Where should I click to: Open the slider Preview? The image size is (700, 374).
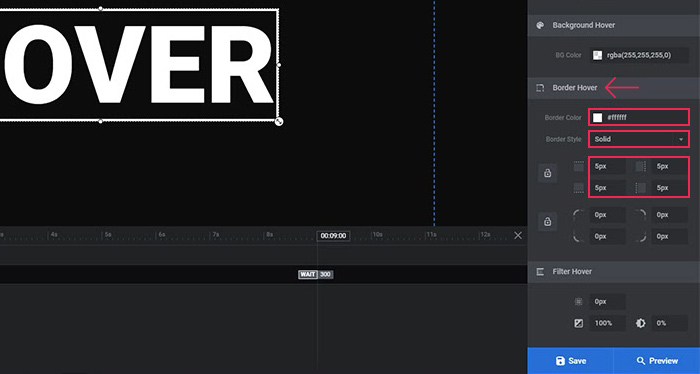[x=657, y=361]
